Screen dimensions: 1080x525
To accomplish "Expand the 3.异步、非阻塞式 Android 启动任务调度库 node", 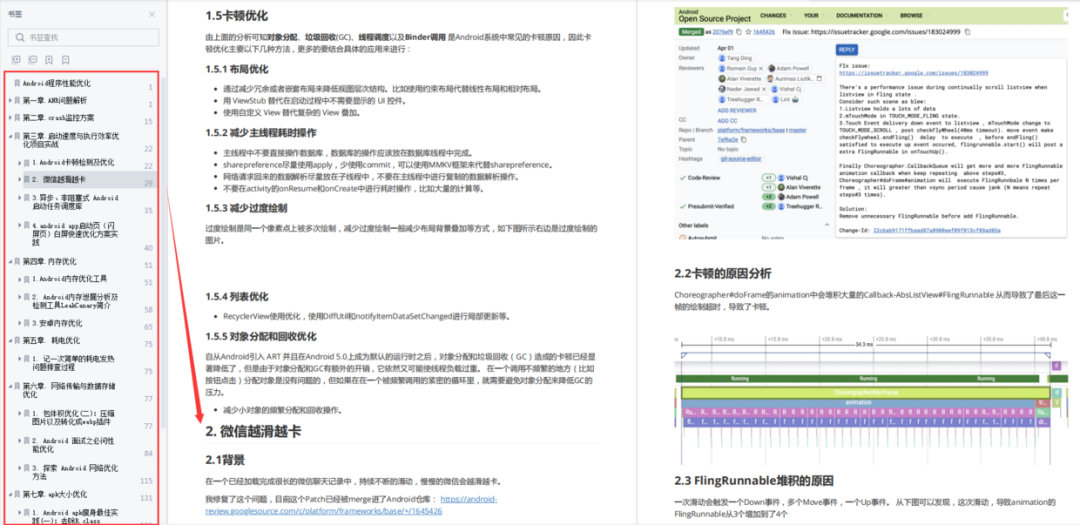I will [x=19, y=198].
